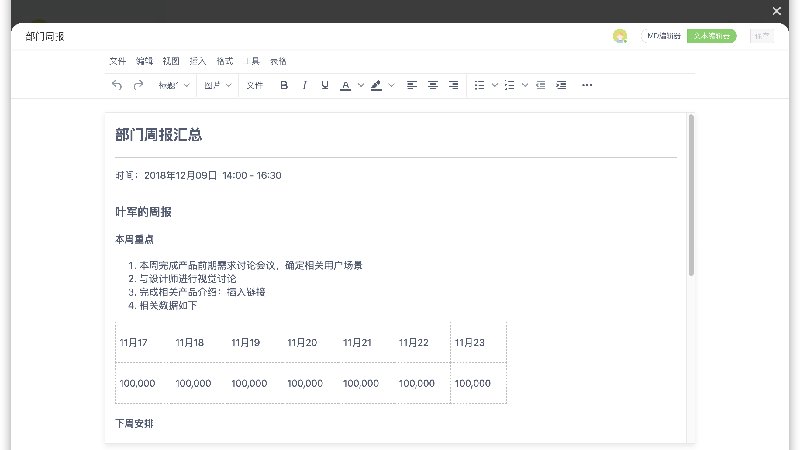Open the text color dropdown arrow
This screenshot has height=450, width=800.
click(x=361, y=85)
